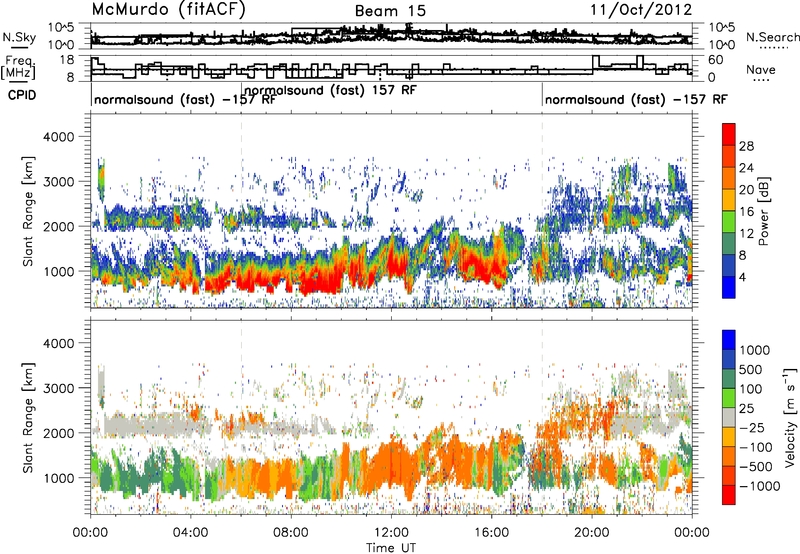Click the 11/Oct/2012 date label

coord(641,10)
